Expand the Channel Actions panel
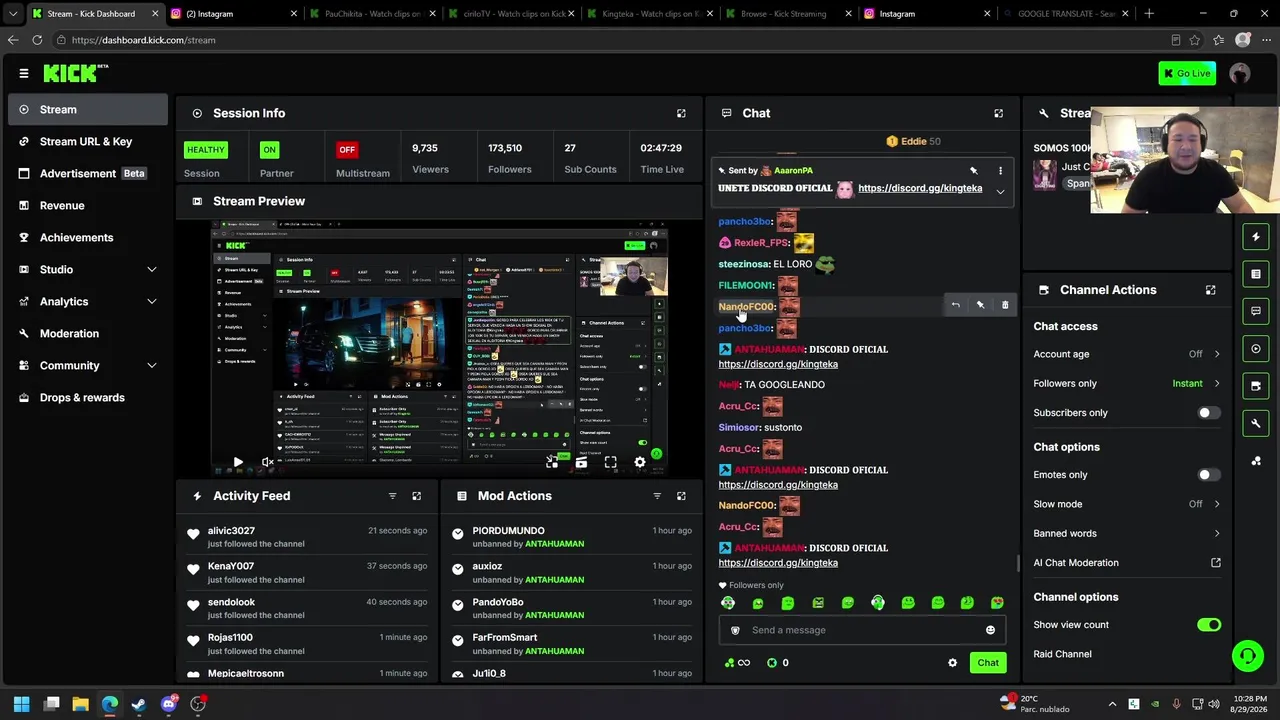The image size is (1280, 720). (x=1210, y=290)
